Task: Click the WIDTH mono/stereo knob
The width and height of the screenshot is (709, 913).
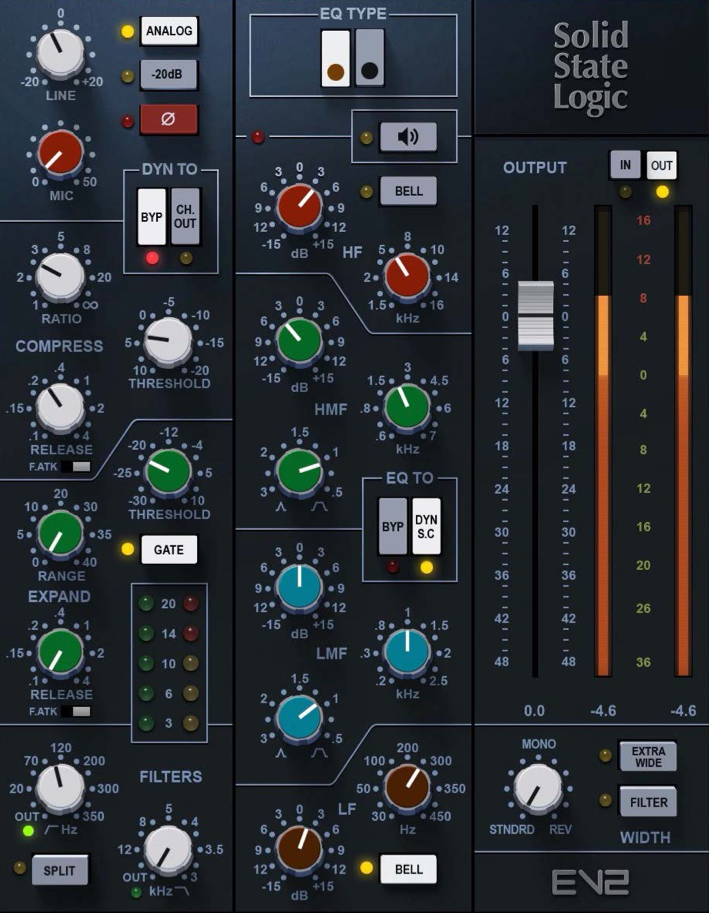Action: tap(538, 788)
